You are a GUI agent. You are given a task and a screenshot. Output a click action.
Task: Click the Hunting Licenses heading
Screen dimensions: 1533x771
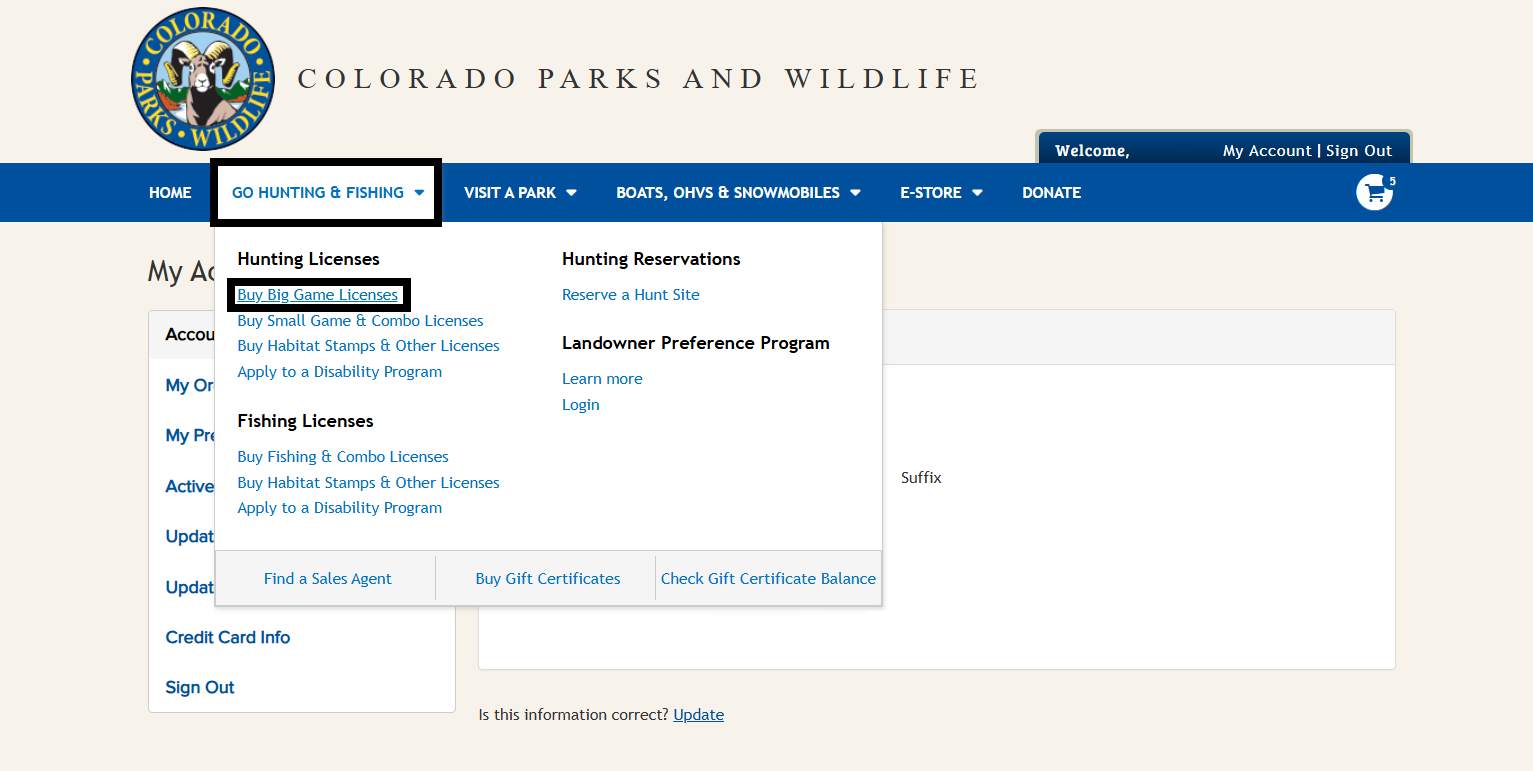308,259
